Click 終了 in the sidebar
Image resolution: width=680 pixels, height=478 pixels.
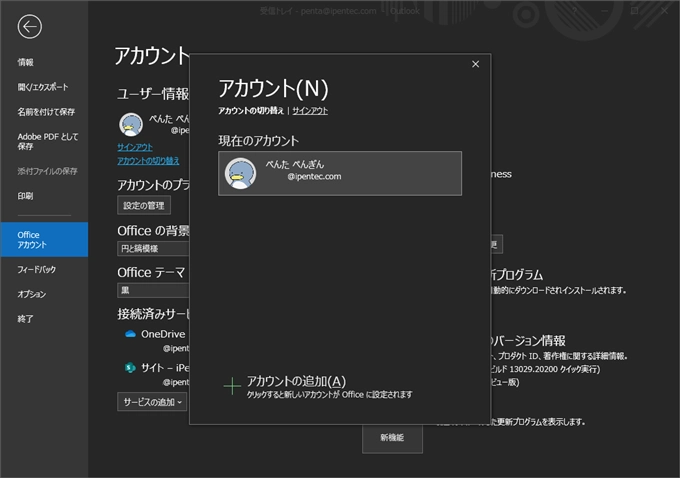(26, 319)
